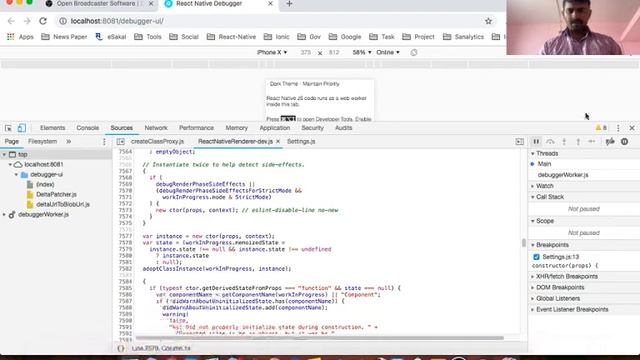The image size is (640, 360).
Task: Click the step debugger icon
Action: (592, 142)
